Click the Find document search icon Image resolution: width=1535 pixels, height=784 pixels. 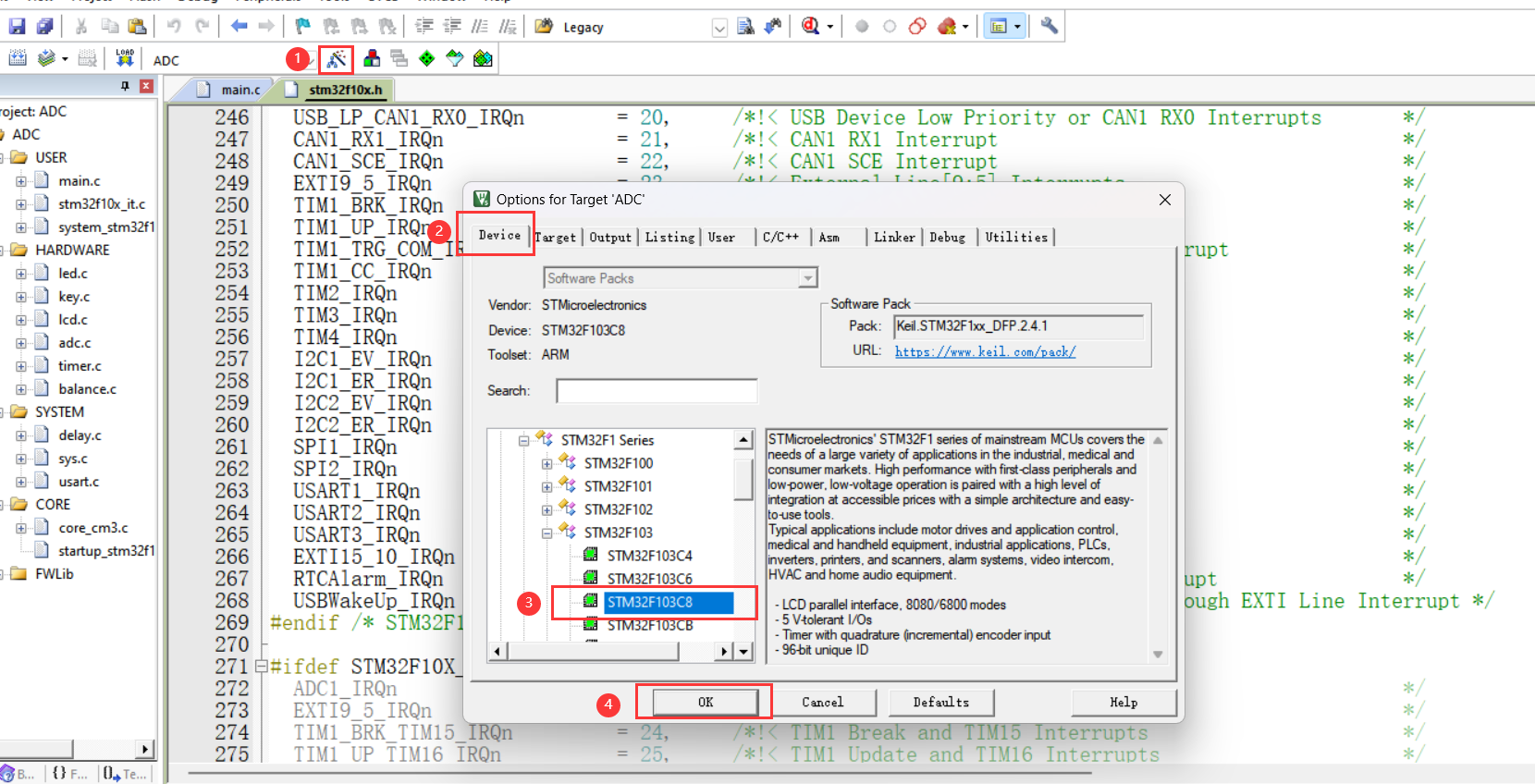pyautogui.click(x=745, y=26)
